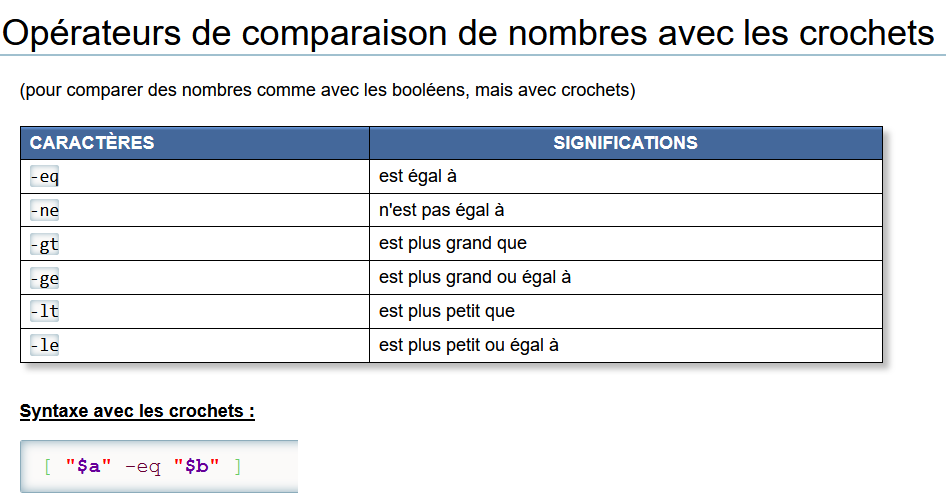Viewport: 946px width, 503px height.
Task: Click the page heading about opérateurs de comparaison
Action: 468,33
